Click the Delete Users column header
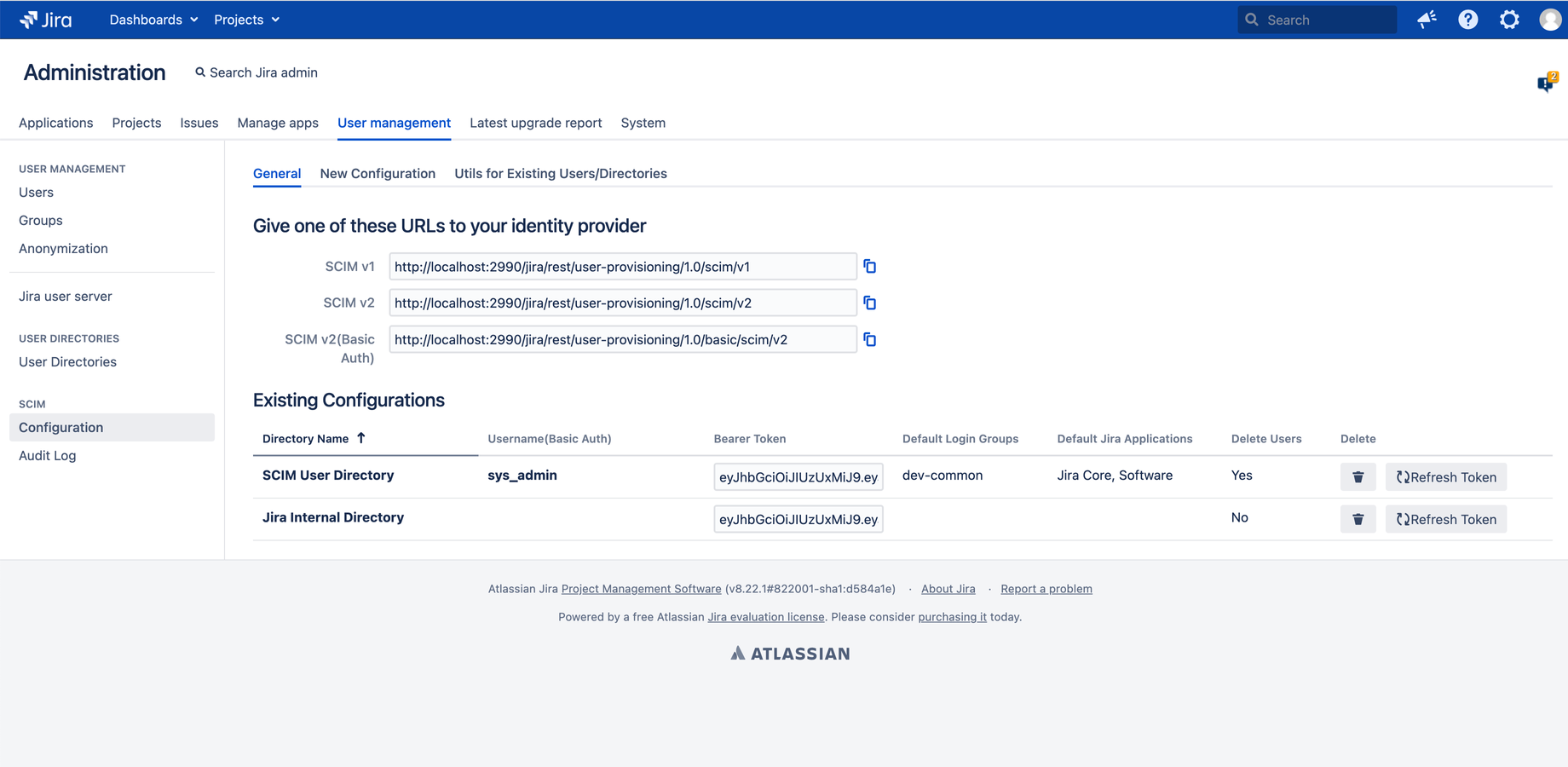 (x=1266, y=439)
